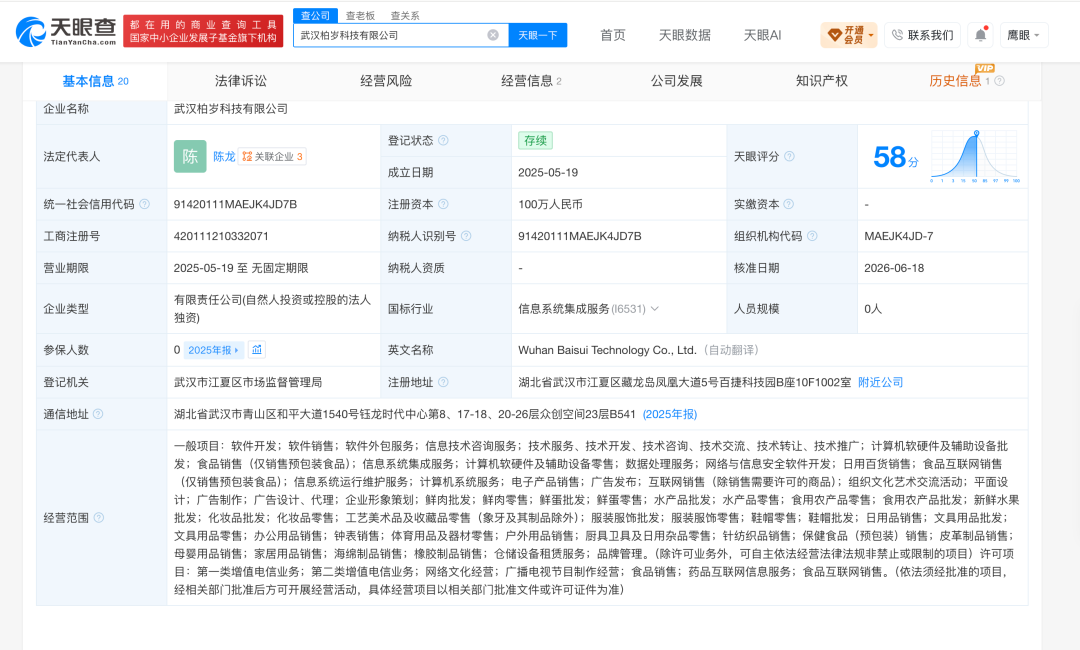
Task: Click the credit code 91420111MAEJK4JD7B value
Action: (235, 204)
